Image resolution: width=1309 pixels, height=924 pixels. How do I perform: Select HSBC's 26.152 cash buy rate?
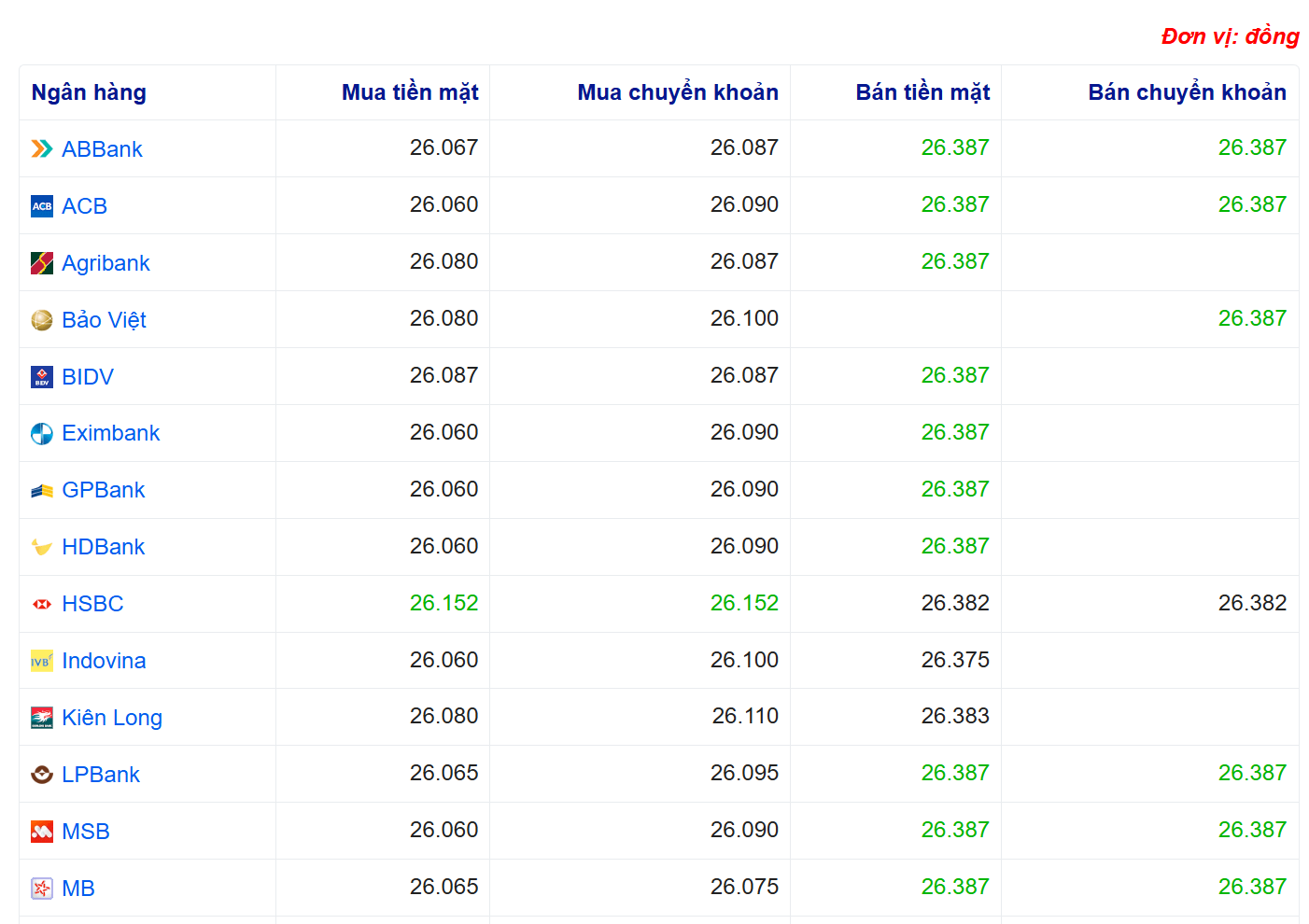tap(443, 604)
